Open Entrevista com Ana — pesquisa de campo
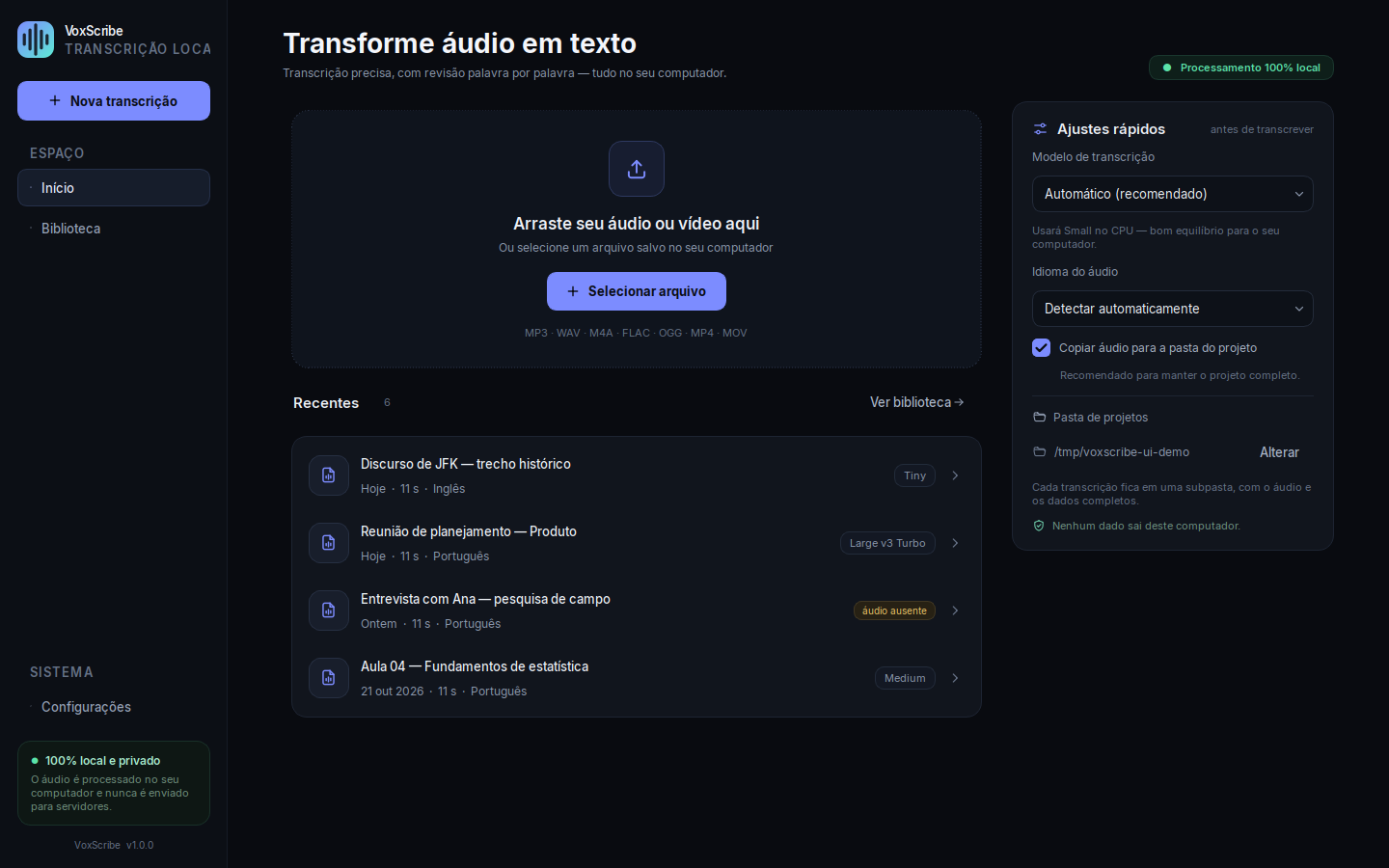 pyautogui.click(x=637, y=610)
